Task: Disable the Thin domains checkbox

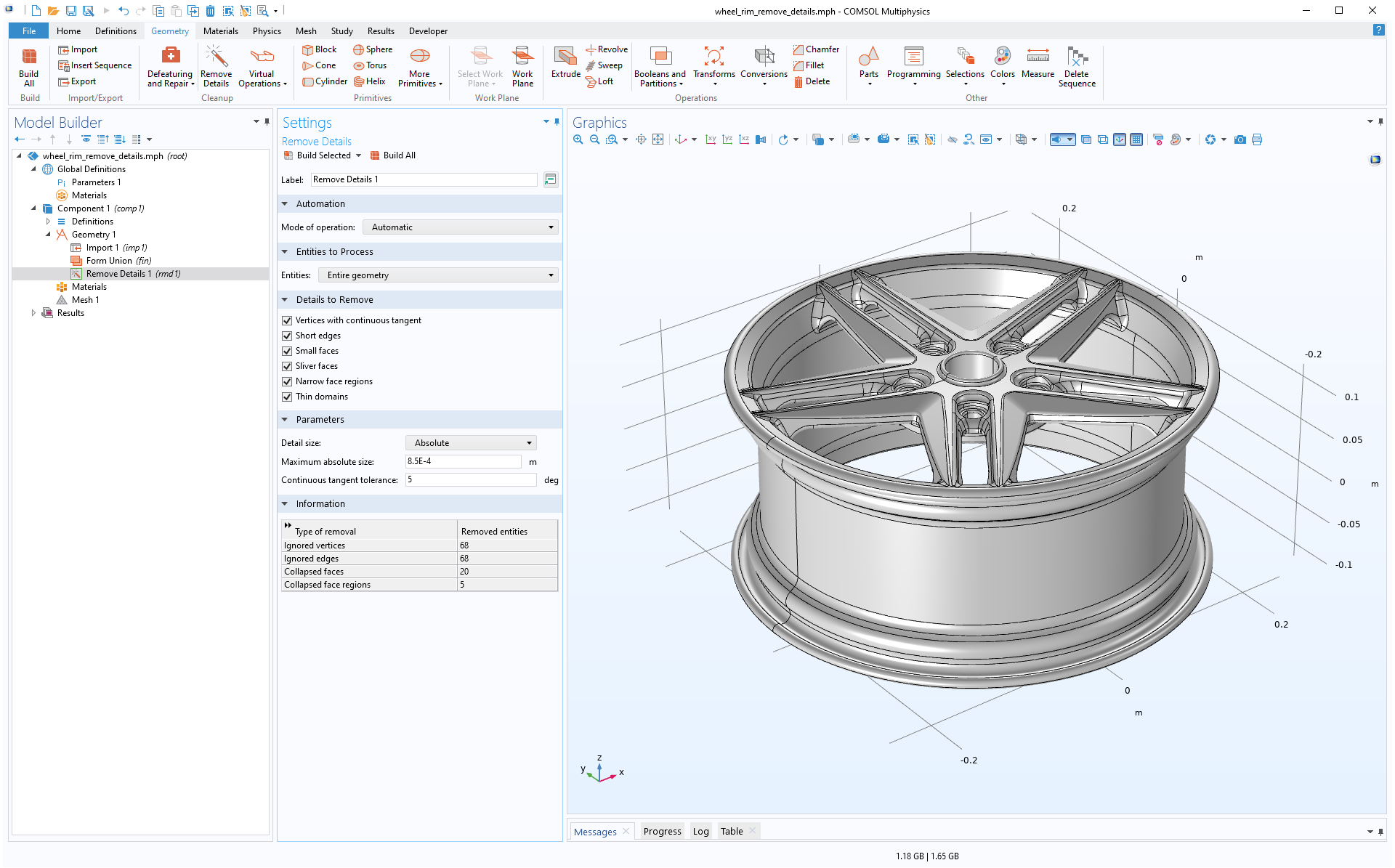Action: (x=287, y=397)
